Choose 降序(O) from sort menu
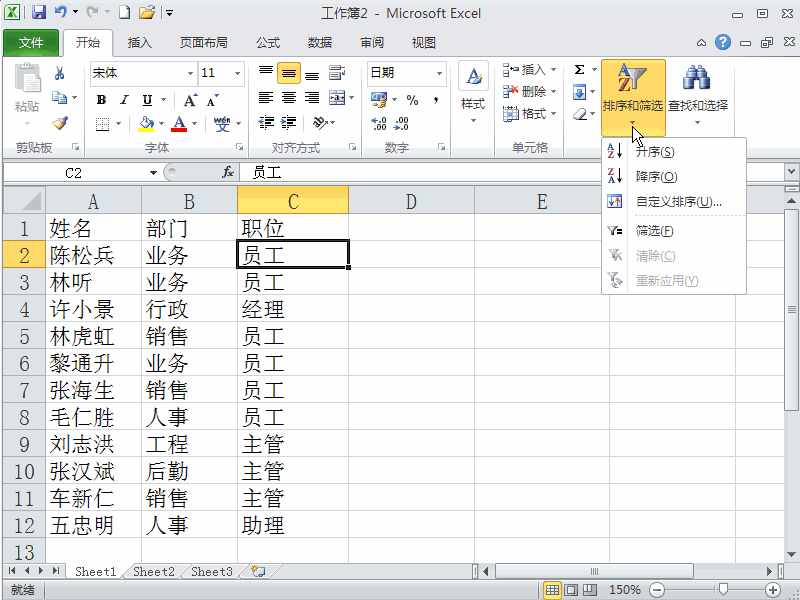Image resolution: width=800 pixels, height=600 pixels. click(x=673, y=177)
